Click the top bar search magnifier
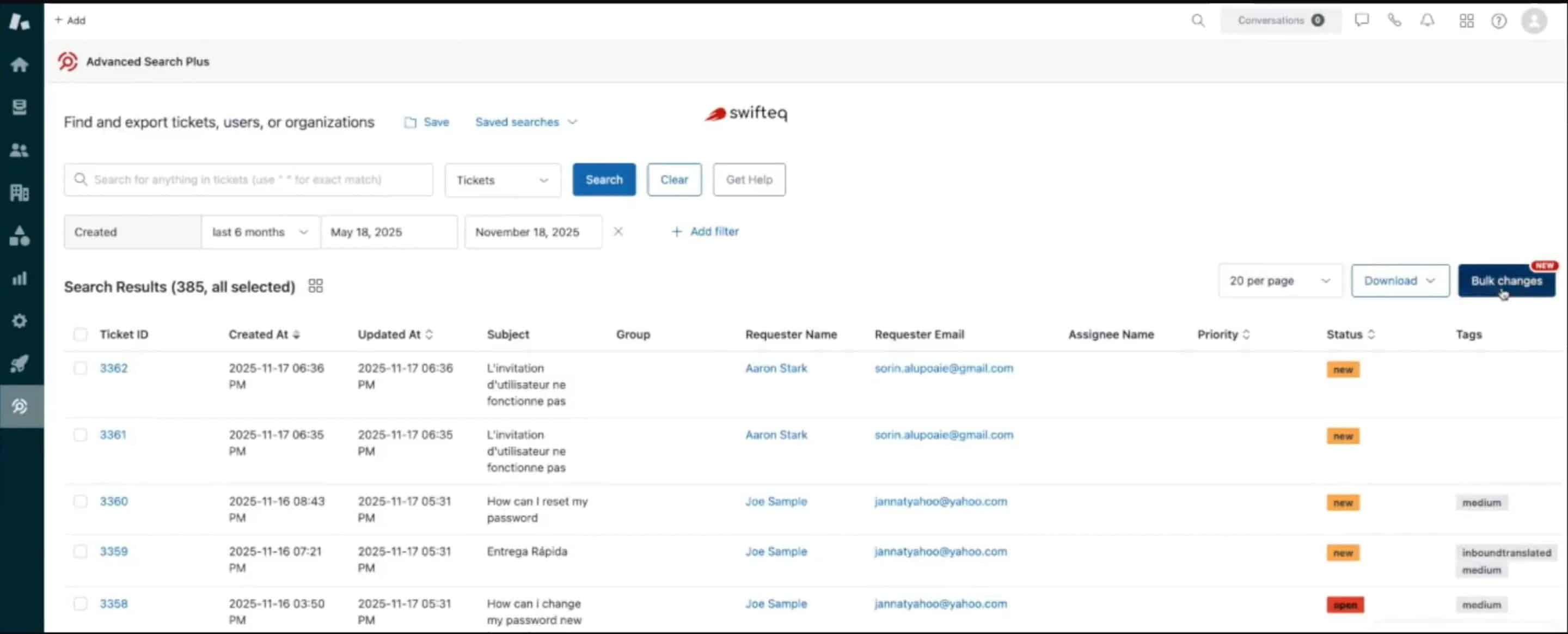This screenshot has width=1568, height=634. [1197, 21]
